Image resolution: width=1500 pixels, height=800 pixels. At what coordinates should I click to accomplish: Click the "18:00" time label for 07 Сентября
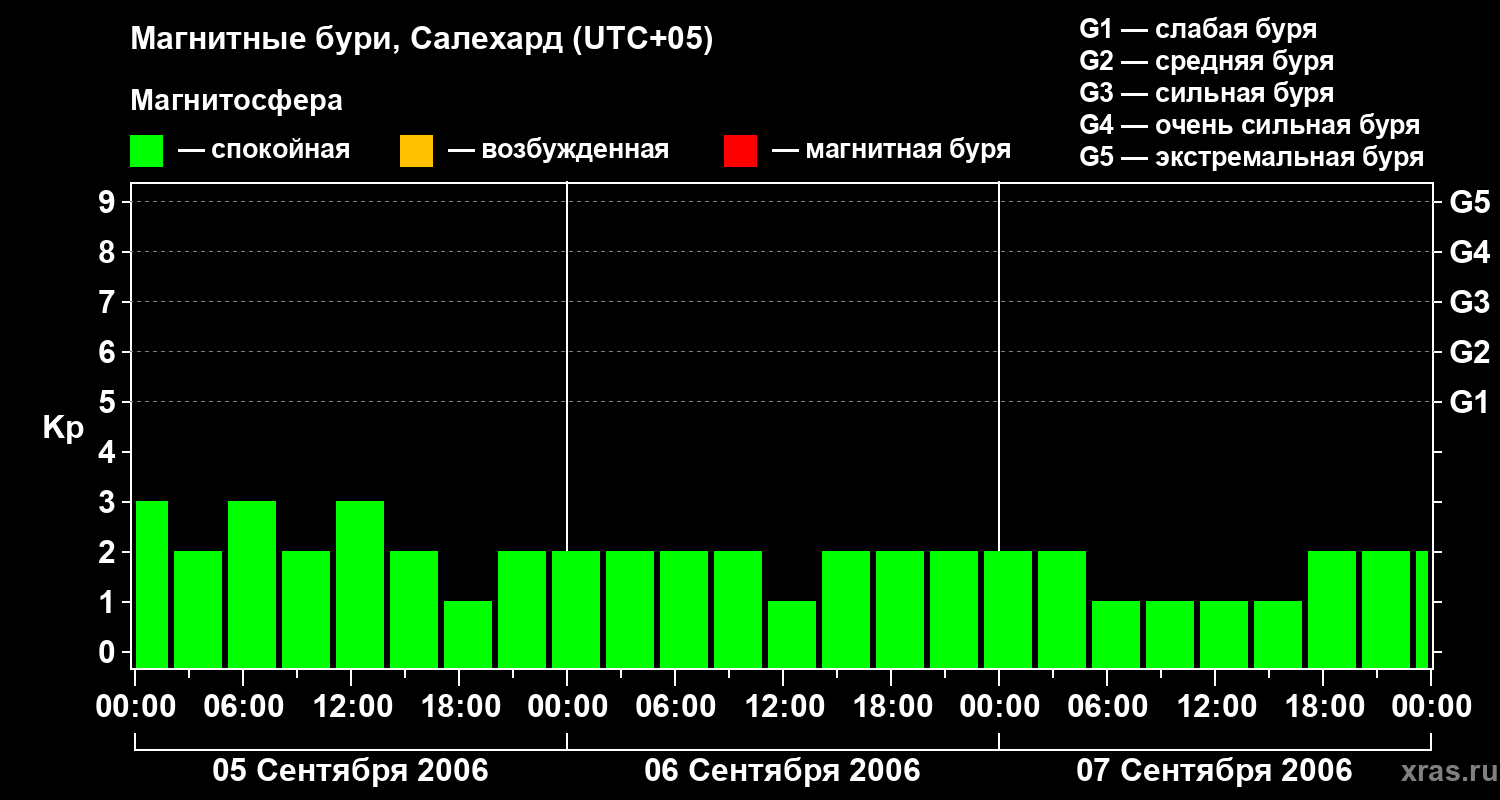pos(1323,707)
